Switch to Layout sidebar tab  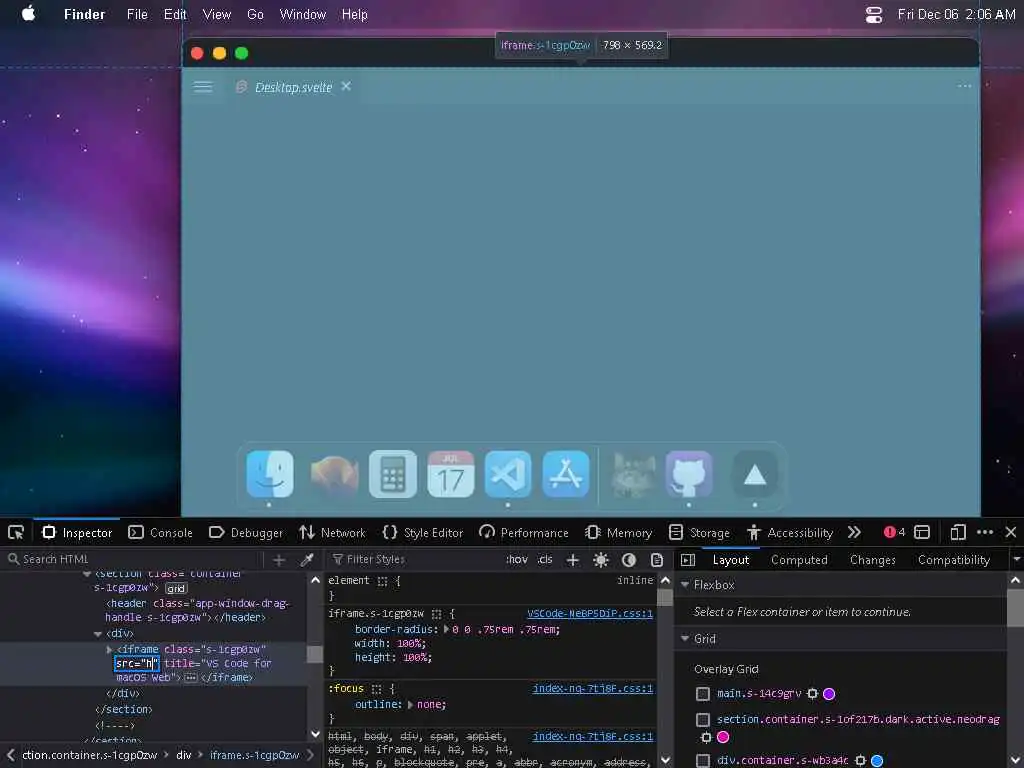pyautogui.click(x=731, y=560)
